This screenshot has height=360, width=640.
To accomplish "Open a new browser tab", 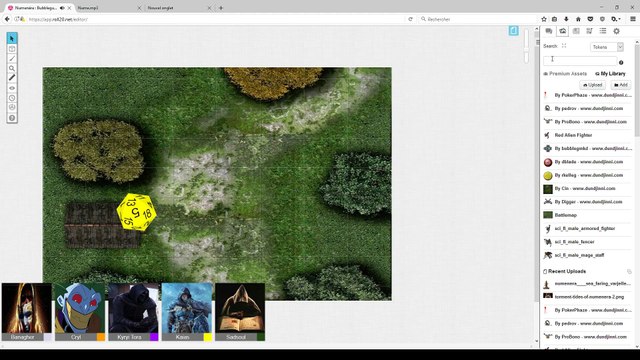I will pos(221,8).
